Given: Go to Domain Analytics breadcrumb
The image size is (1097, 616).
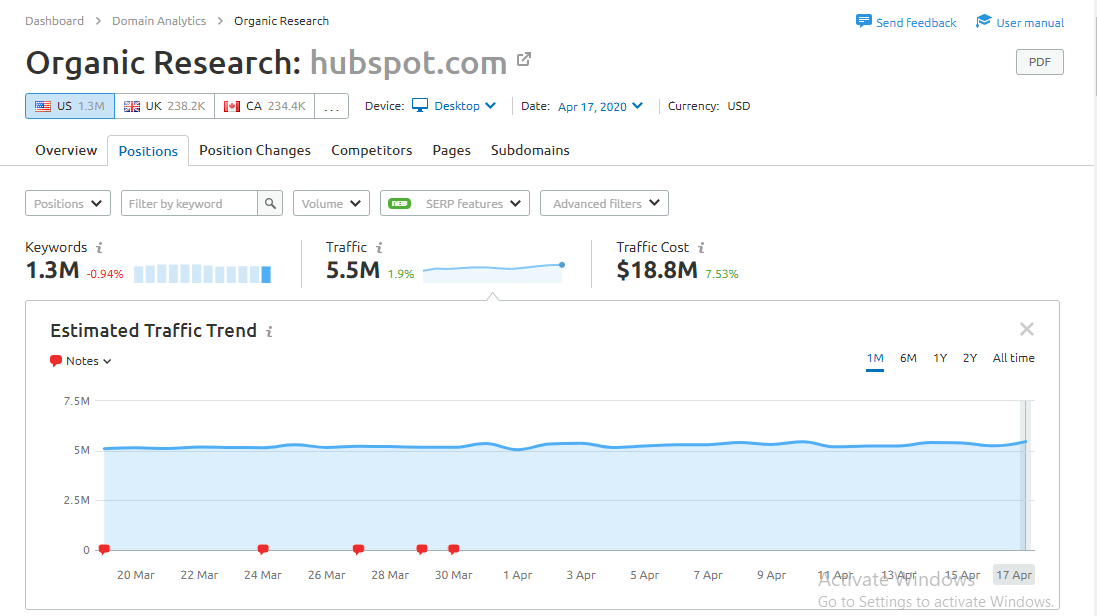Looking at the screenshot, I should coord(159,21).
